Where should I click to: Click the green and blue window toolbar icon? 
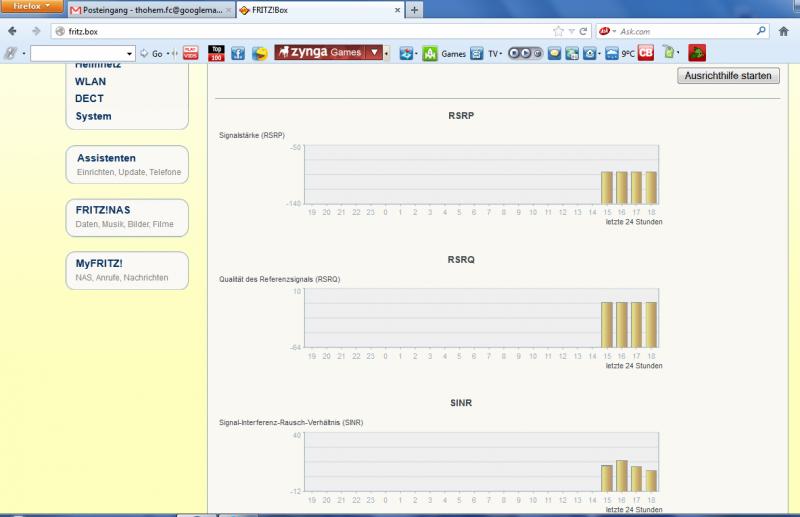click(x=572, y=53)
